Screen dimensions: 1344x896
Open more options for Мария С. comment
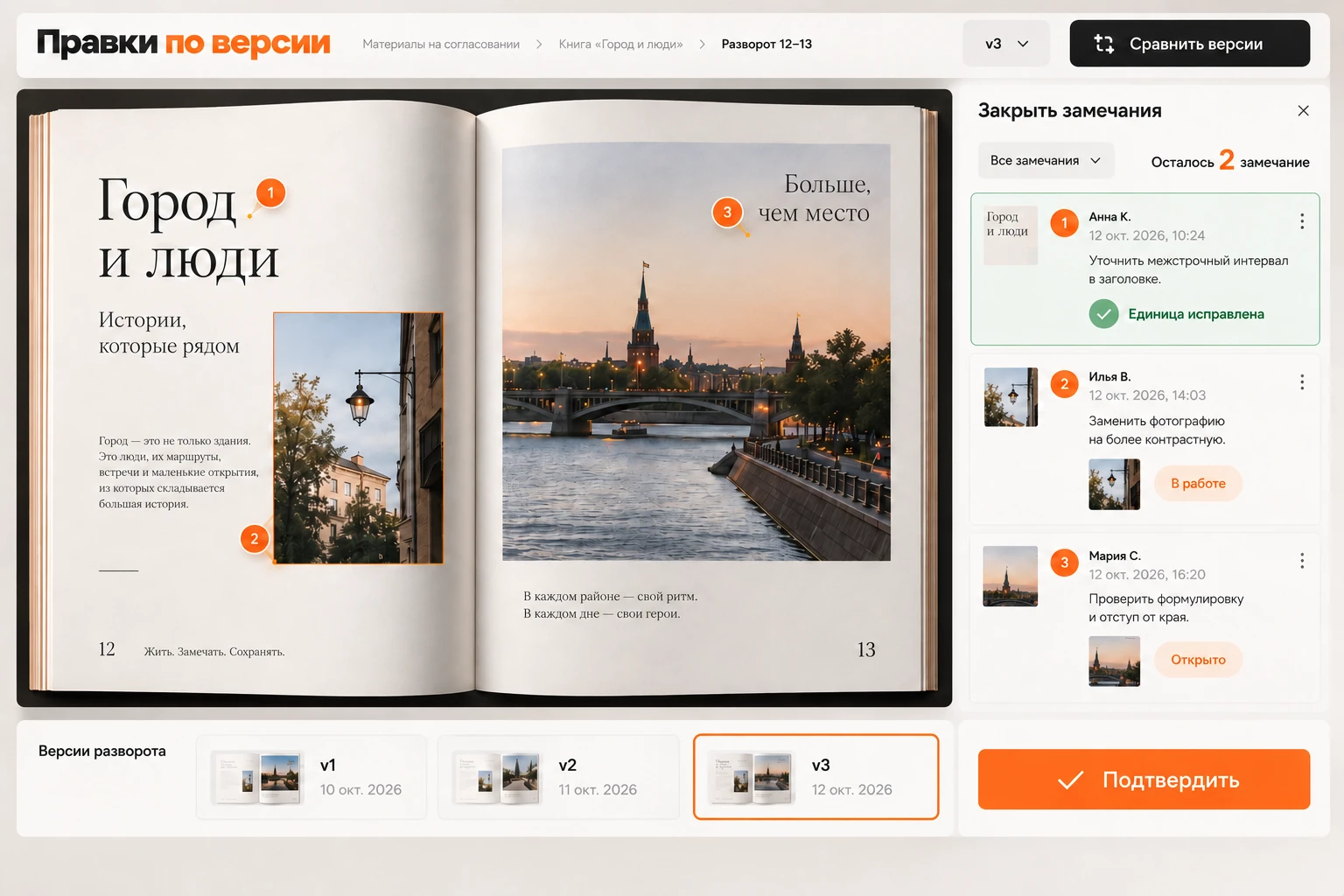coord(1302,561)
